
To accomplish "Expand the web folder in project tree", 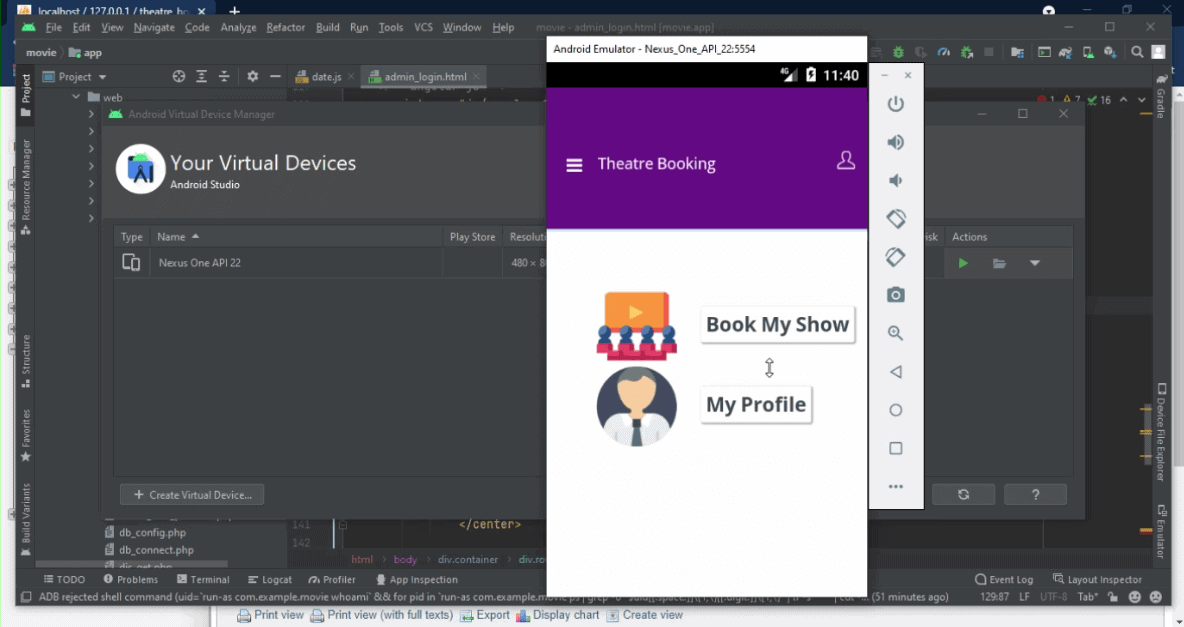I will coord(76,98).
